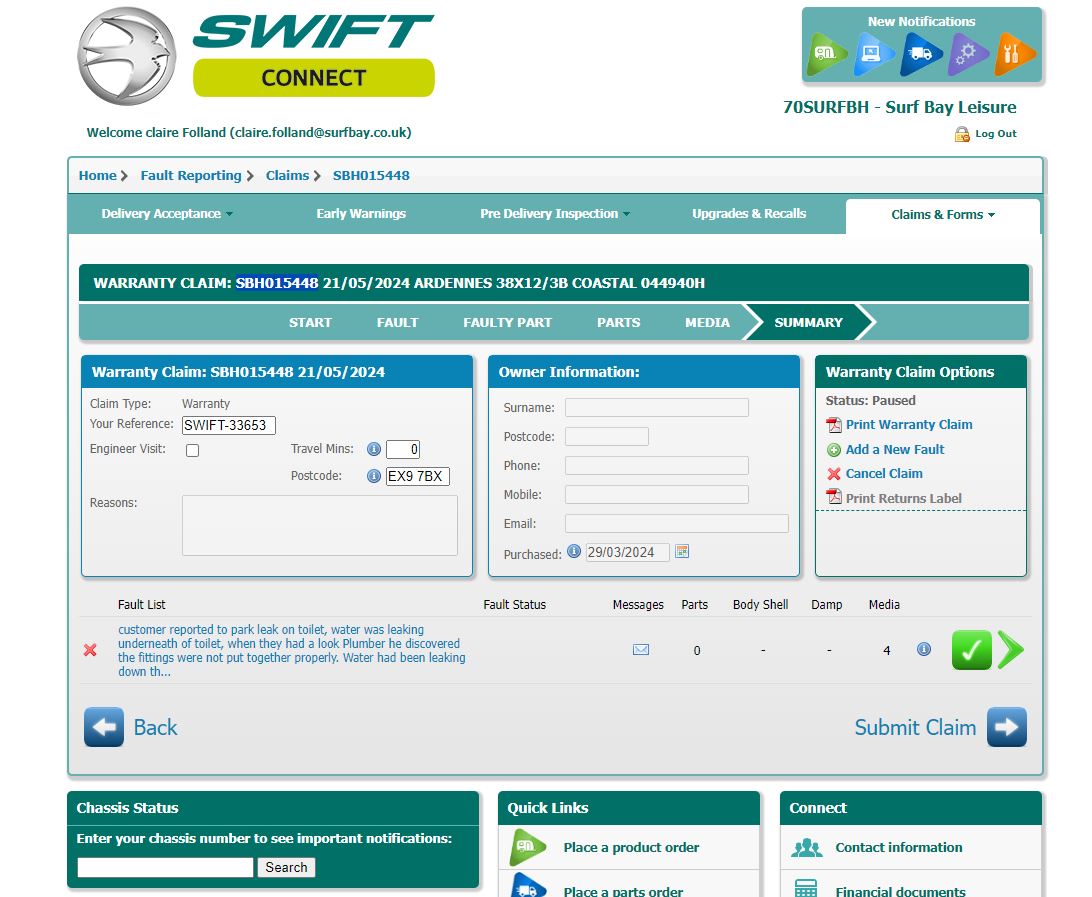Click the EX9 7BX postcode field
This screenshot has height=897, width=1092.
[x=418, y=476]
